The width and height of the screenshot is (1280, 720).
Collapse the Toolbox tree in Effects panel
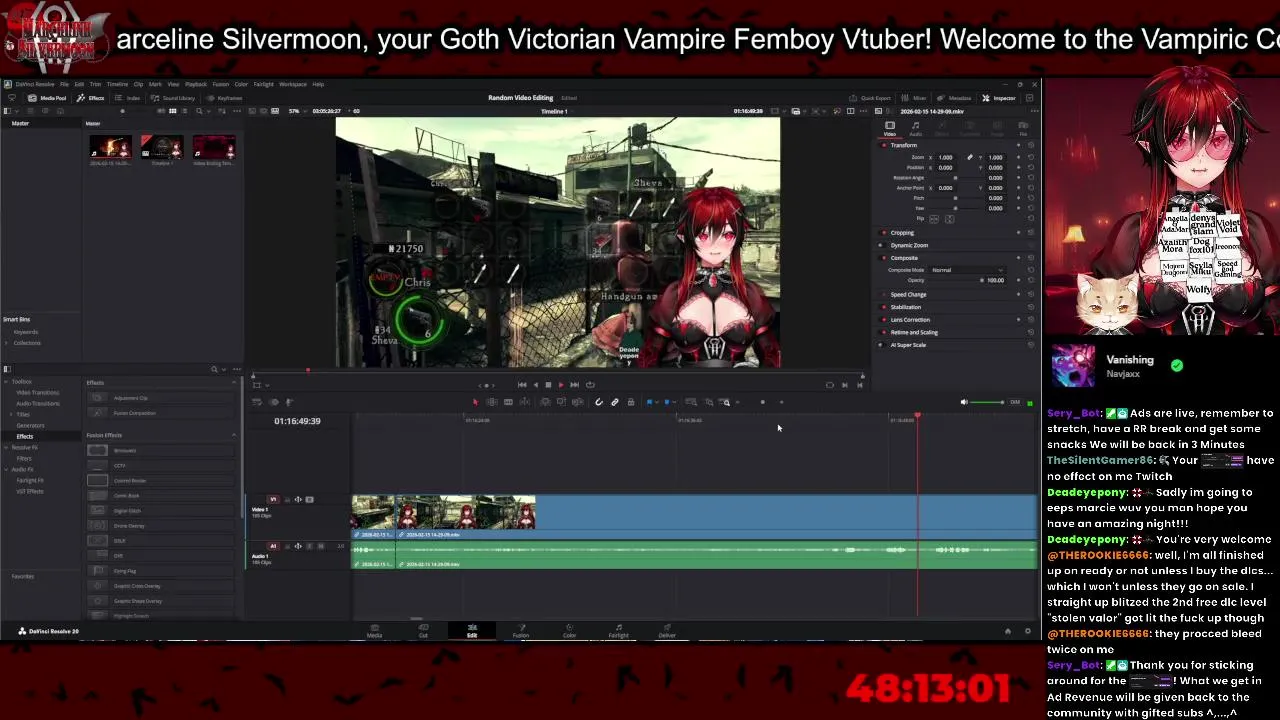6,382
